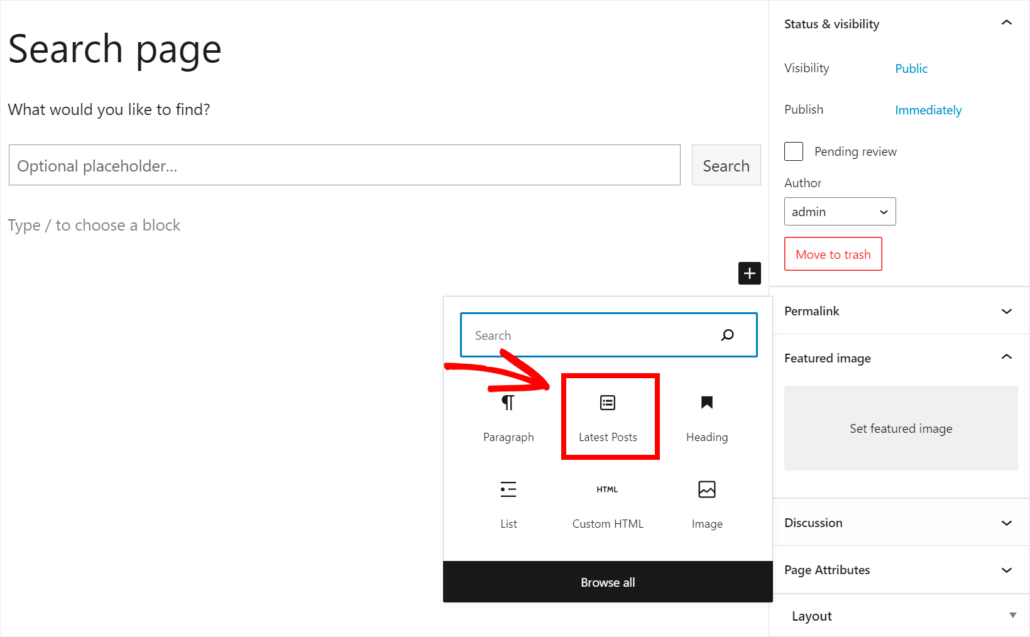1030x637 pixels.
Task: Click the Browse all button
Action: click(x=607, y=581)
